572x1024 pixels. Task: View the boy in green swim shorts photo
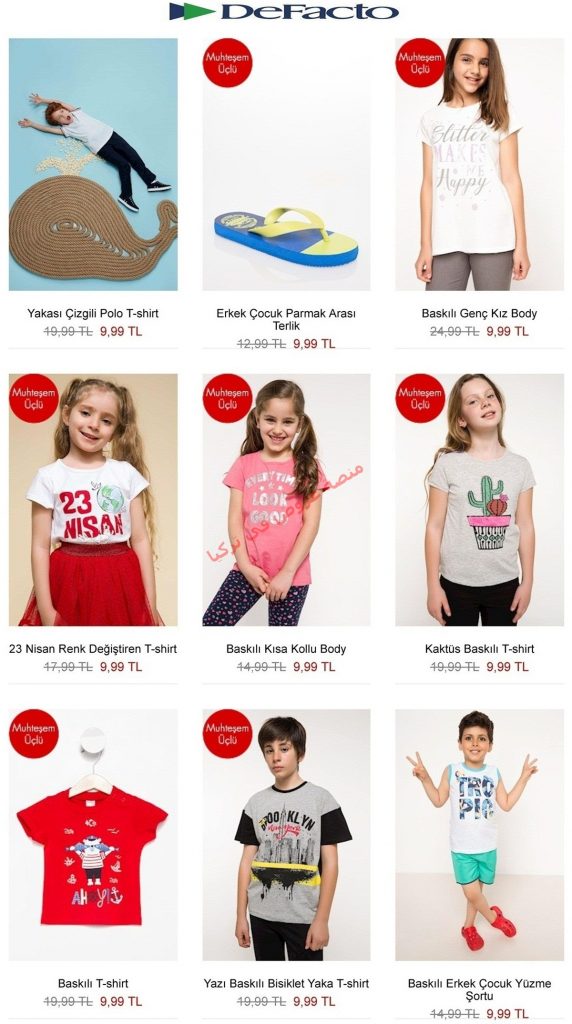click(479, 835)
